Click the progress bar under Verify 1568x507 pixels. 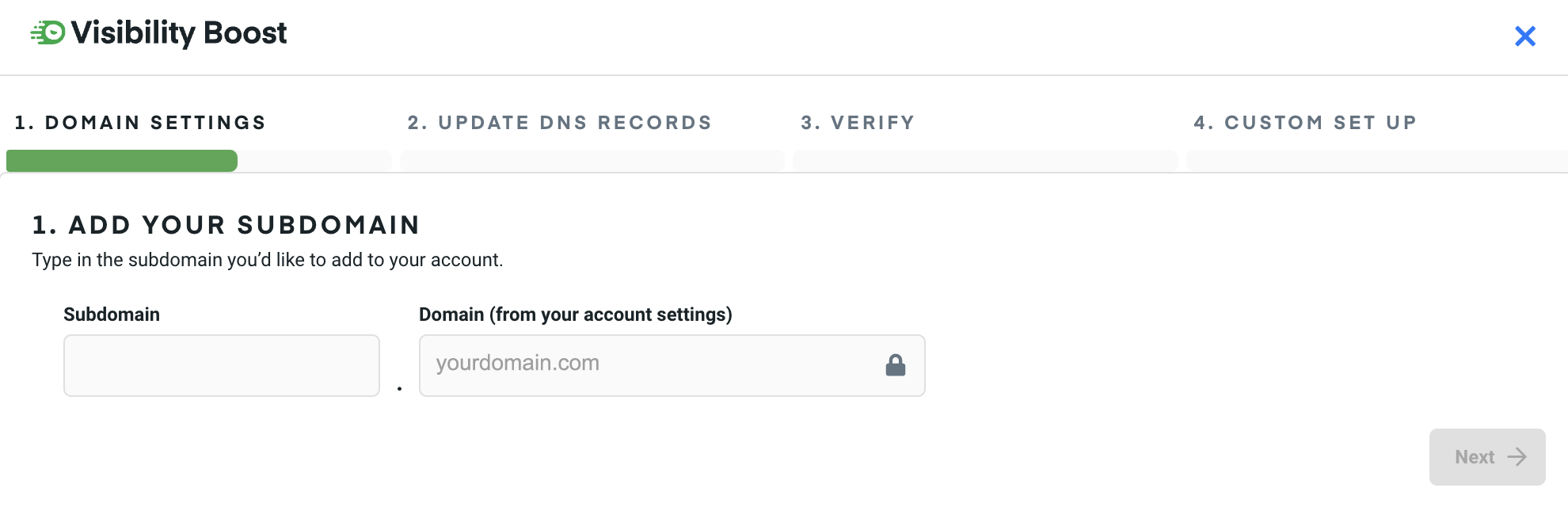984,161
